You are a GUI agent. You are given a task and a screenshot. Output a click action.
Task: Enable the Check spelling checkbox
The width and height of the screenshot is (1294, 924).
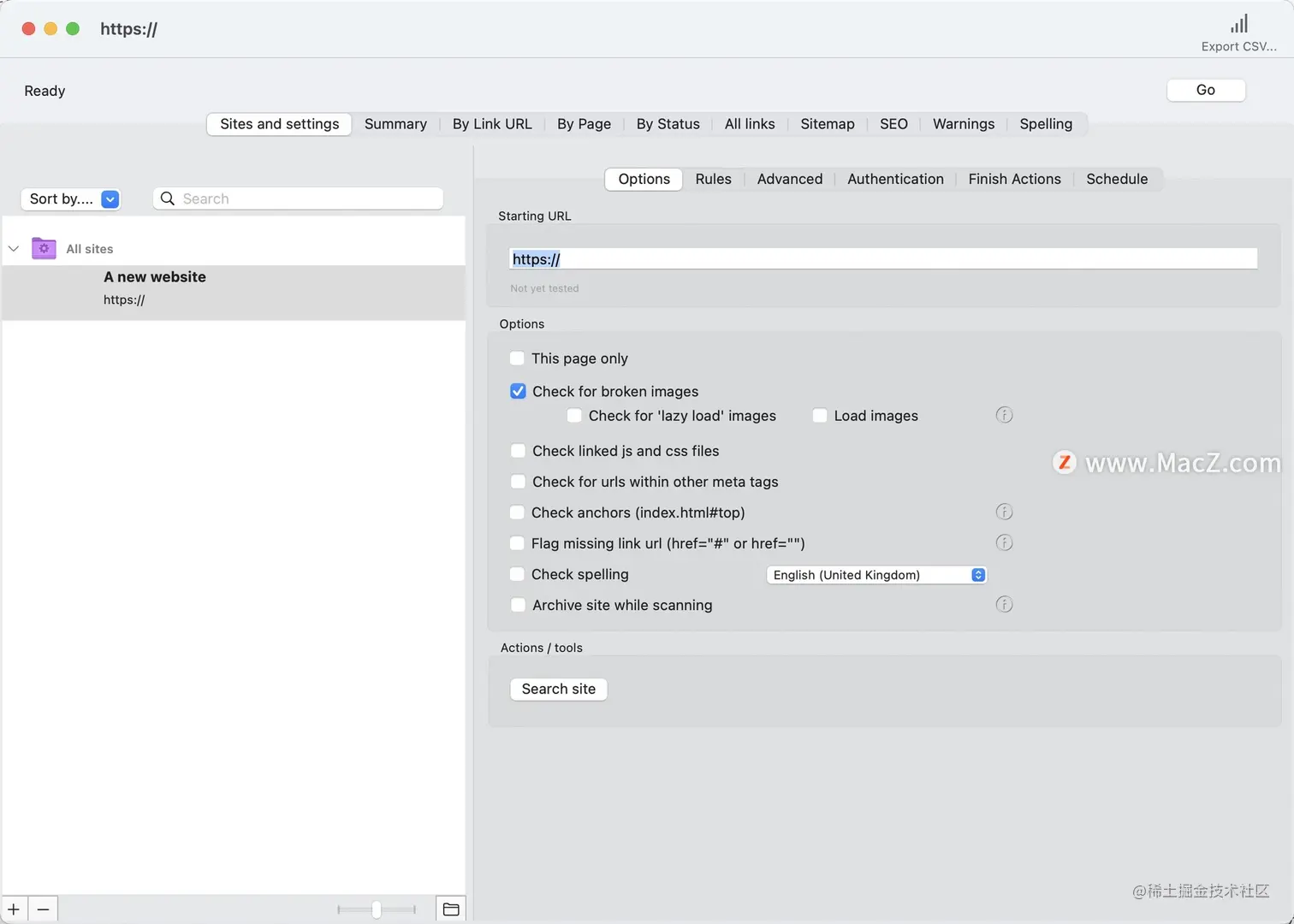point(517,574)
